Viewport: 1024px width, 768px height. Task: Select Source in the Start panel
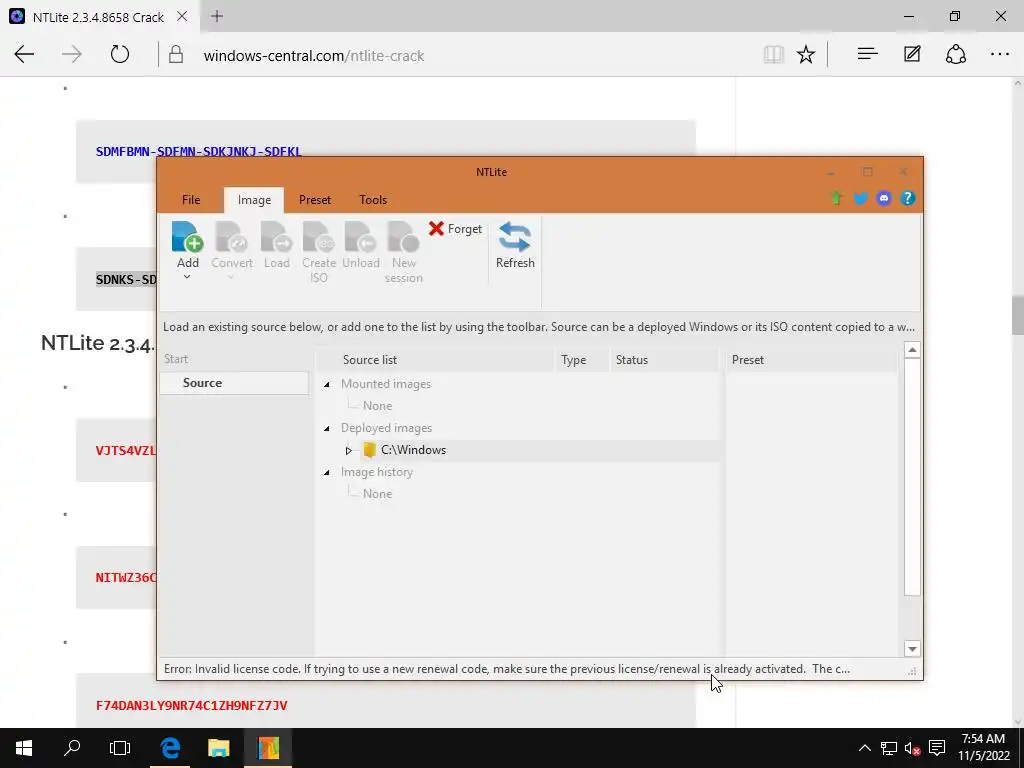click(234, 383)
